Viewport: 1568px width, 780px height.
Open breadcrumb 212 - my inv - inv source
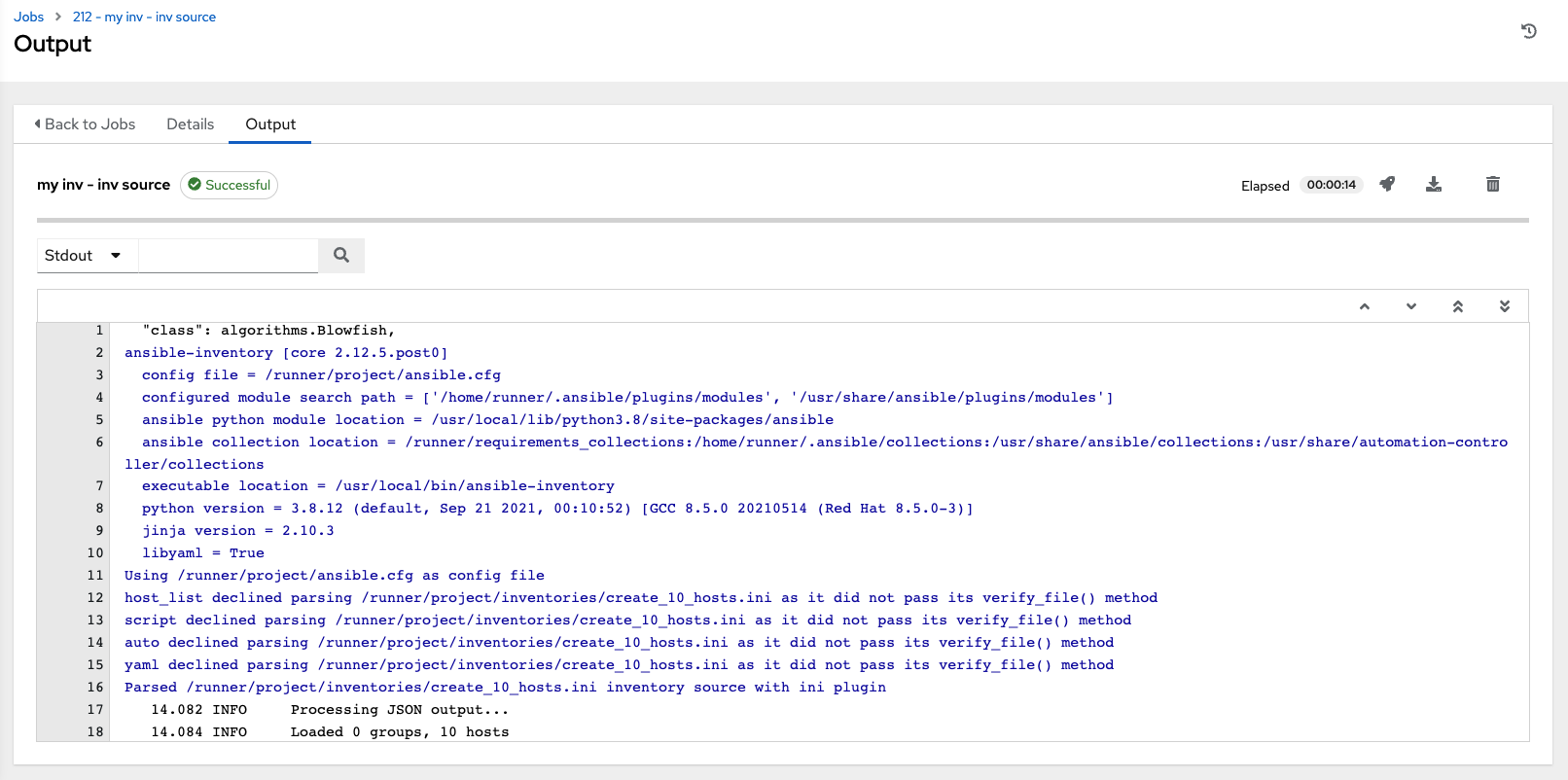[x=144, y=17]
